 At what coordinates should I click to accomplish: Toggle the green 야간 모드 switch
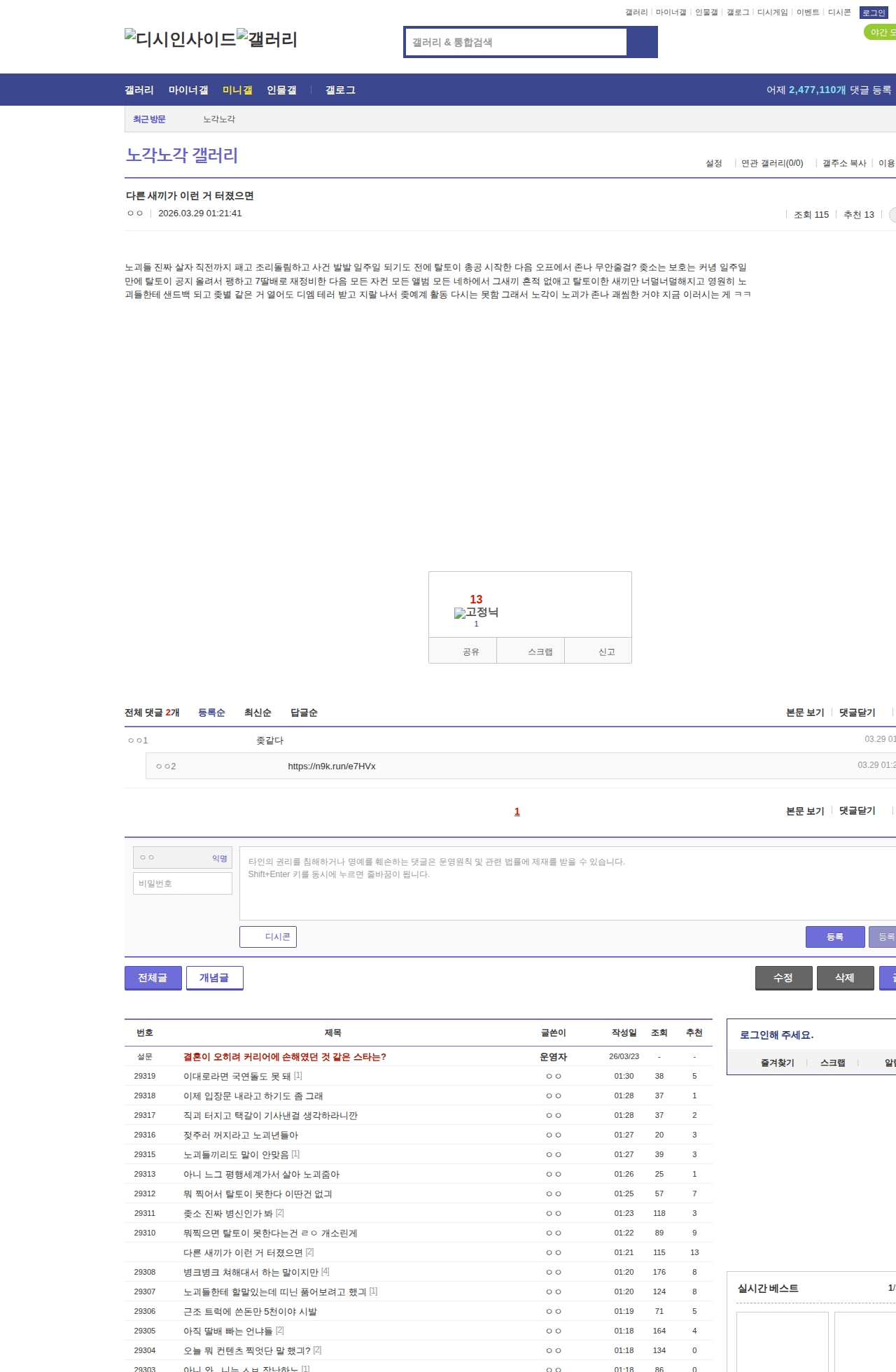[881, 32]
